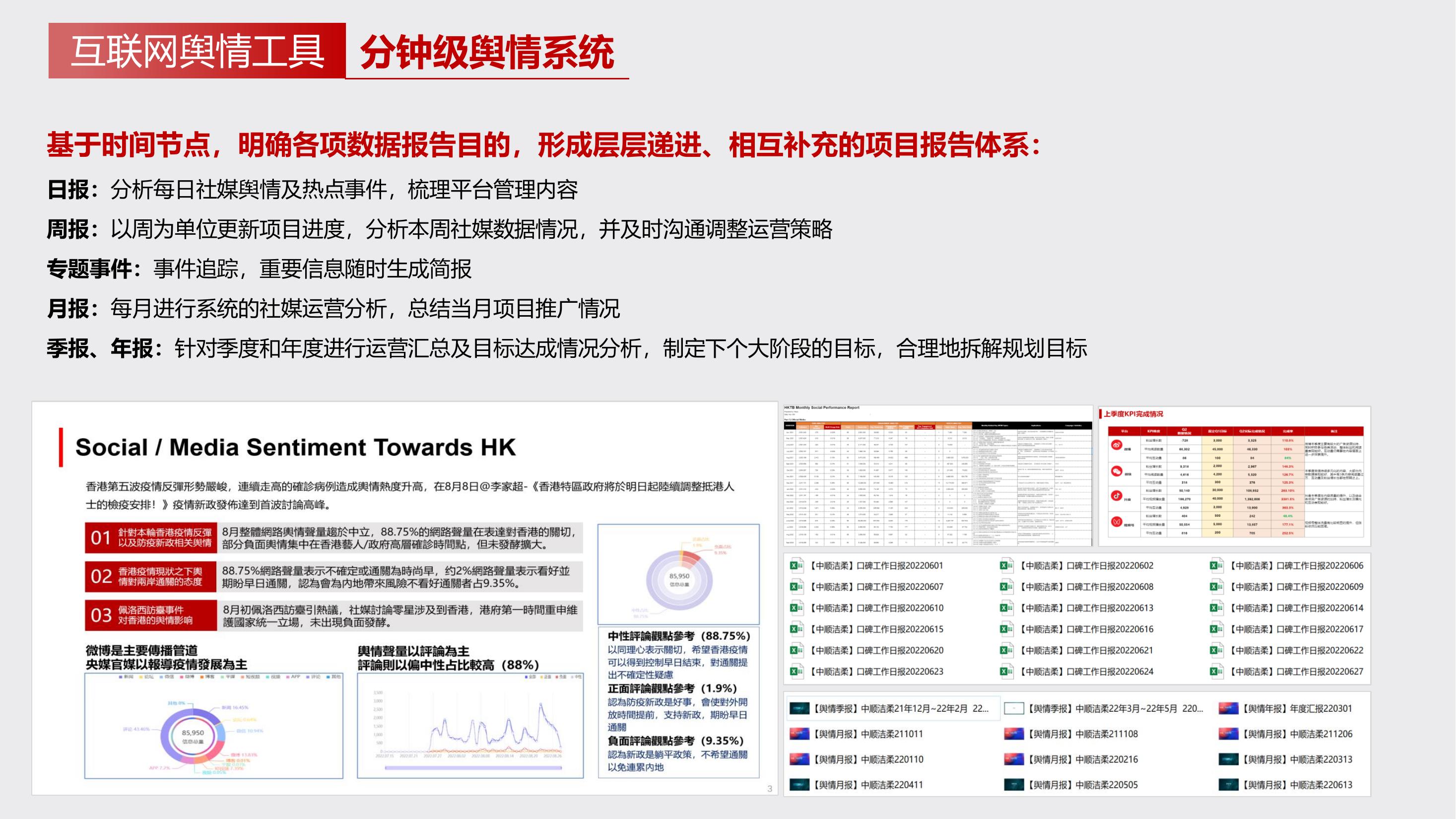Select file name 舆情月报 中顺洁柔220505
This screenshot has width=1456, height=819.
pyautogui.click(x=1083, y=785)
